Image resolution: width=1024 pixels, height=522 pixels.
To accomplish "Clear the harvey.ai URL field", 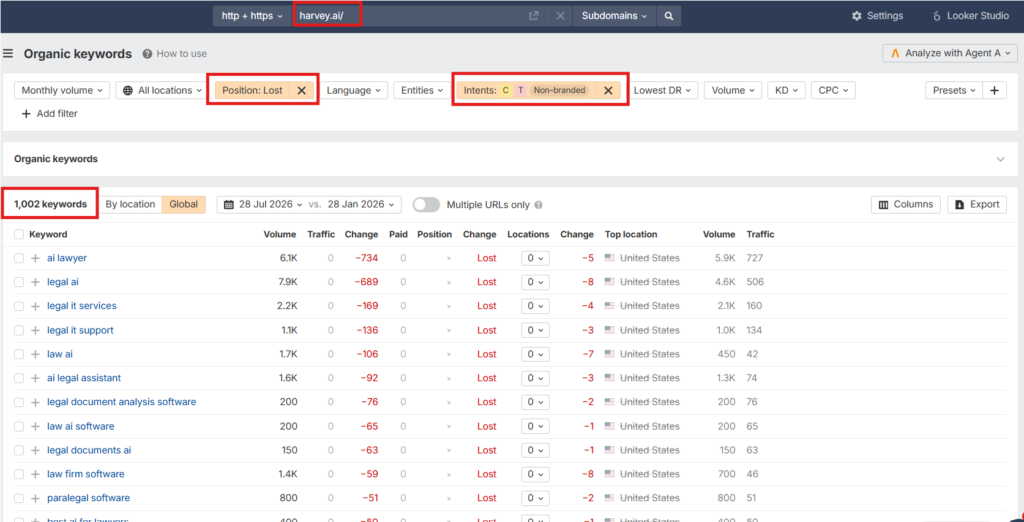I will pos(560,16).
